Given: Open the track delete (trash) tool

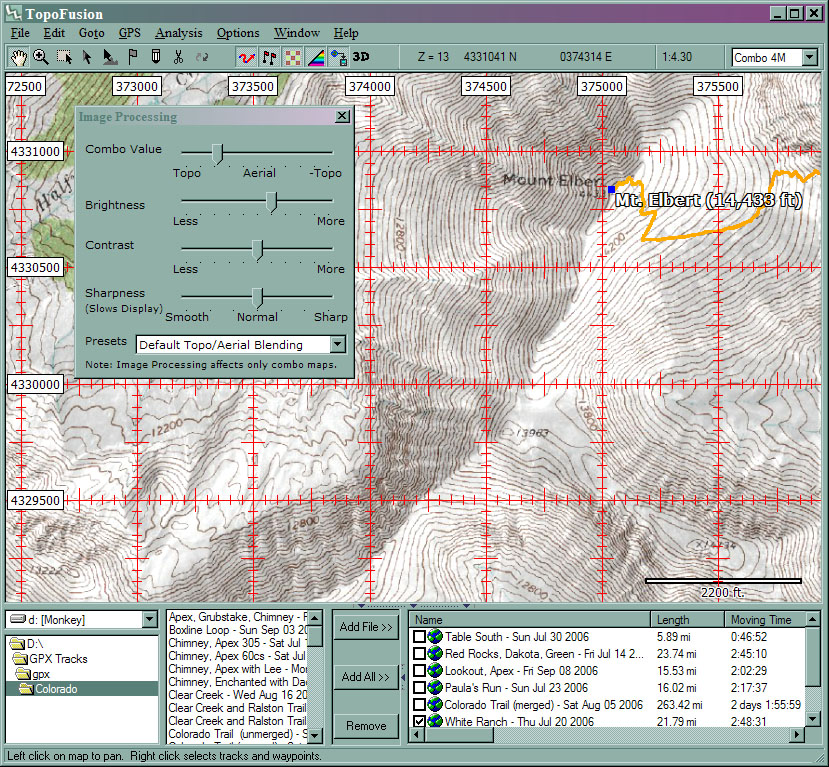Looking at the screenshot, I should (157, 57).
